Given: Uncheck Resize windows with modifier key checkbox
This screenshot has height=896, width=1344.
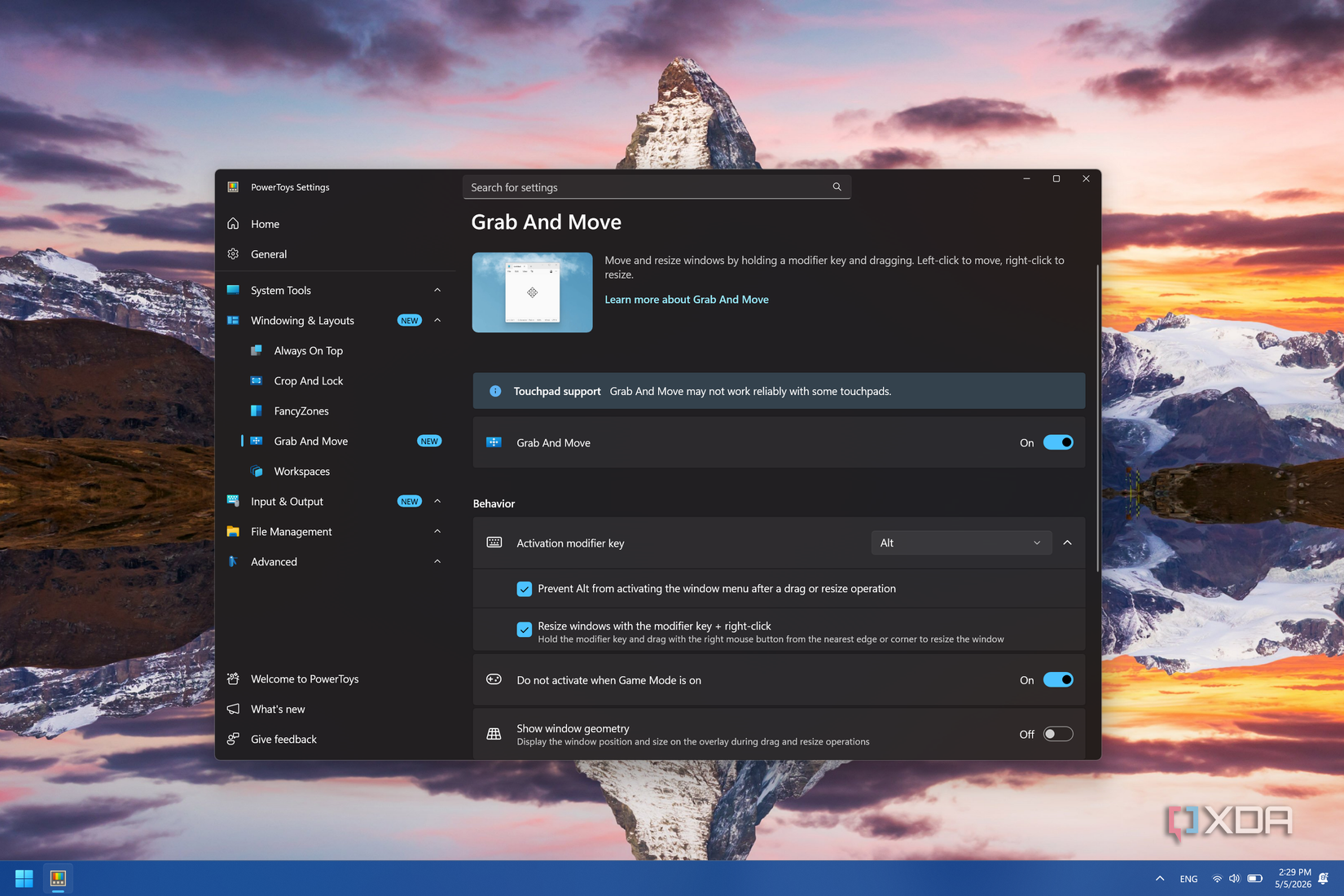Looking at the screenshot, I should [525, 630].
